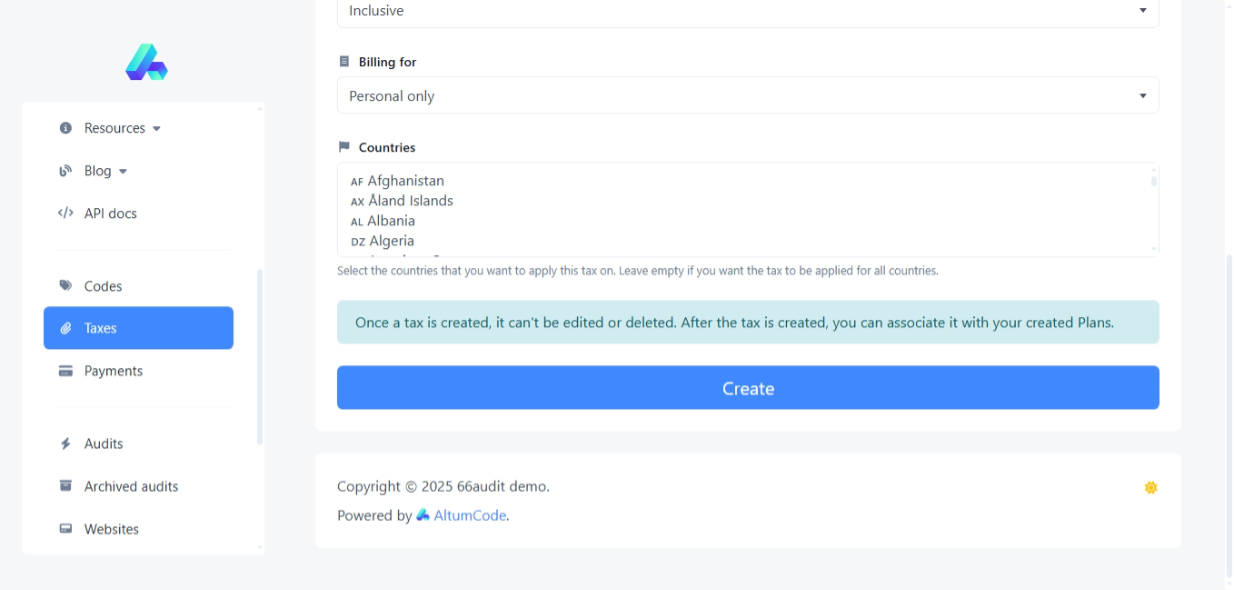Expand the Blog sidebar submenu
Screen dimensions: 1234x590
coord(105,171)
